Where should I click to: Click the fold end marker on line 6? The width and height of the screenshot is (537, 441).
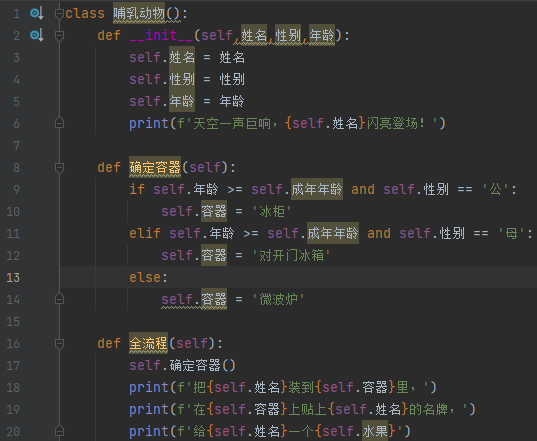click(x=59, y=123)
